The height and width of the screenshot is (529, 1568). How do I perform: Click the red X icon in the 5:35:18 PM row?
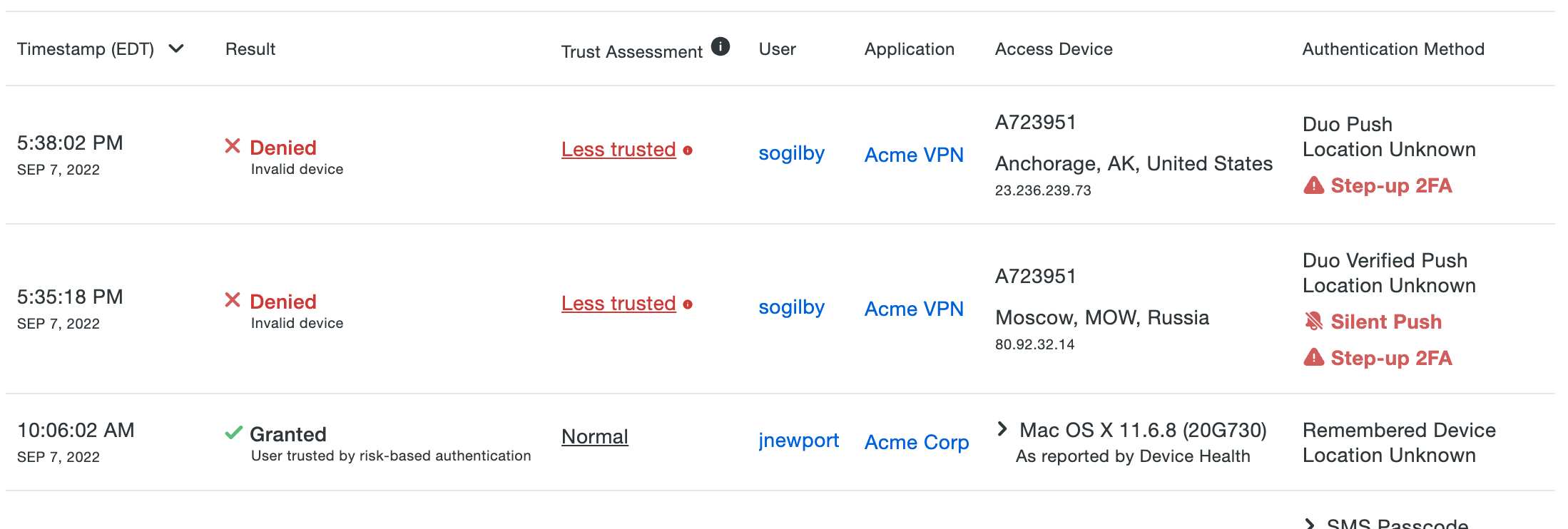233,300
